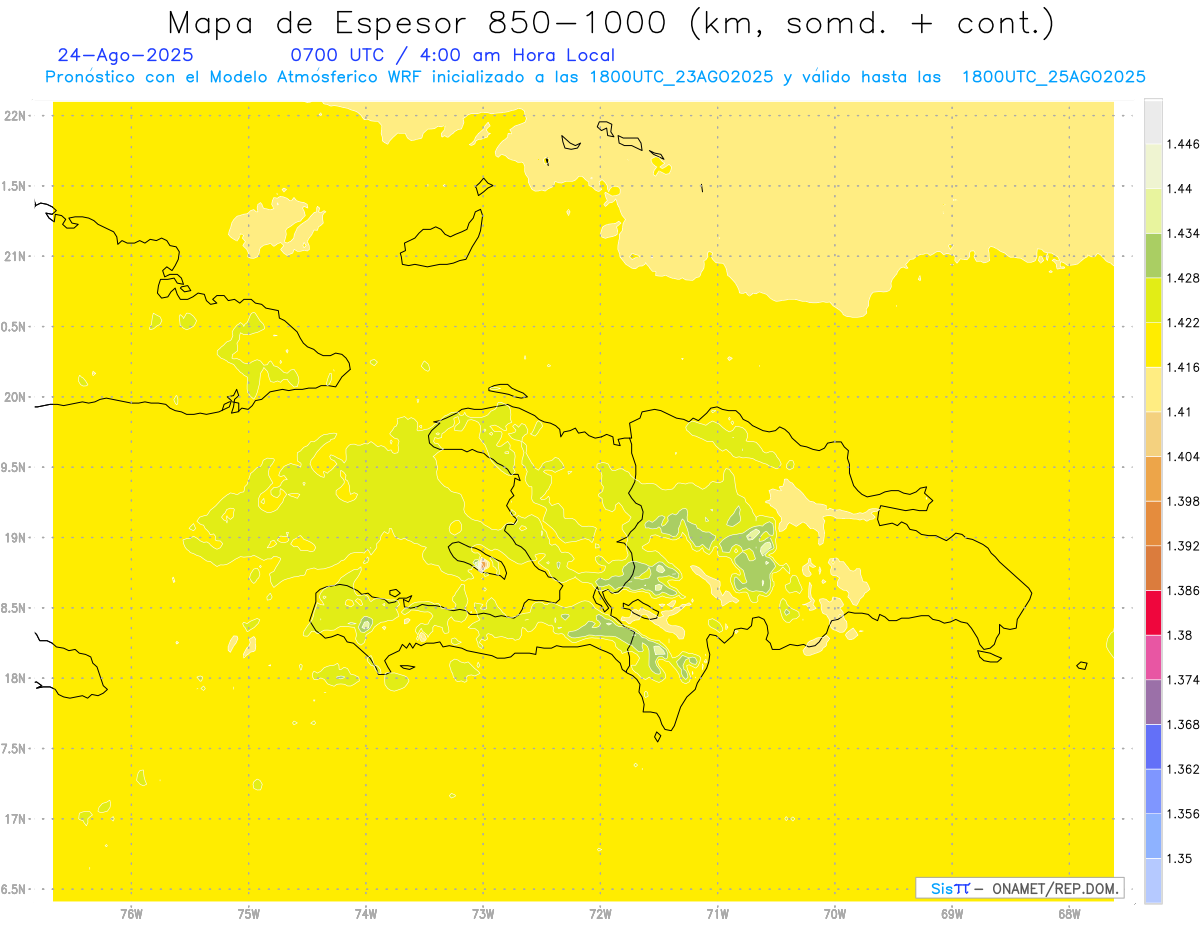Click the longitude label '74W'
Image resolution: width=1200 pixels, height=927 pixels.
coord(366,914)
